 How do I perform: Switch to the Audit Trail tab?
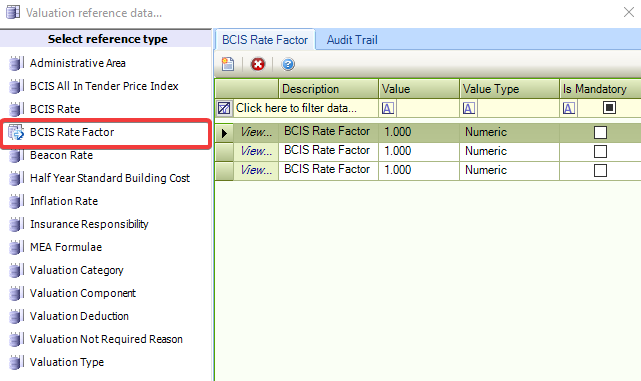pyautogui.click(x=352, y=40)
